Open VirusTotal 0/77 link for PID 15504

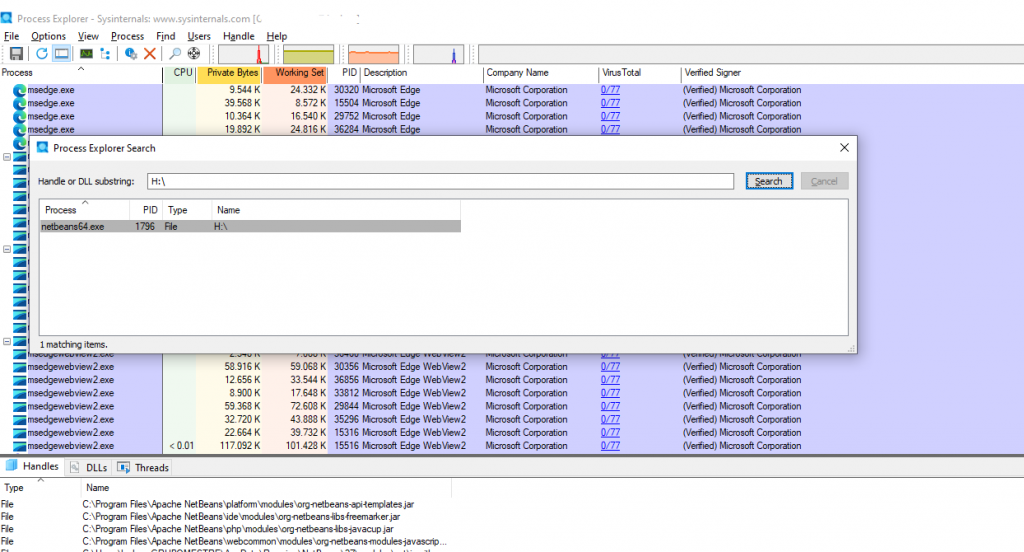pyautogui.click(x=610, y=103)
